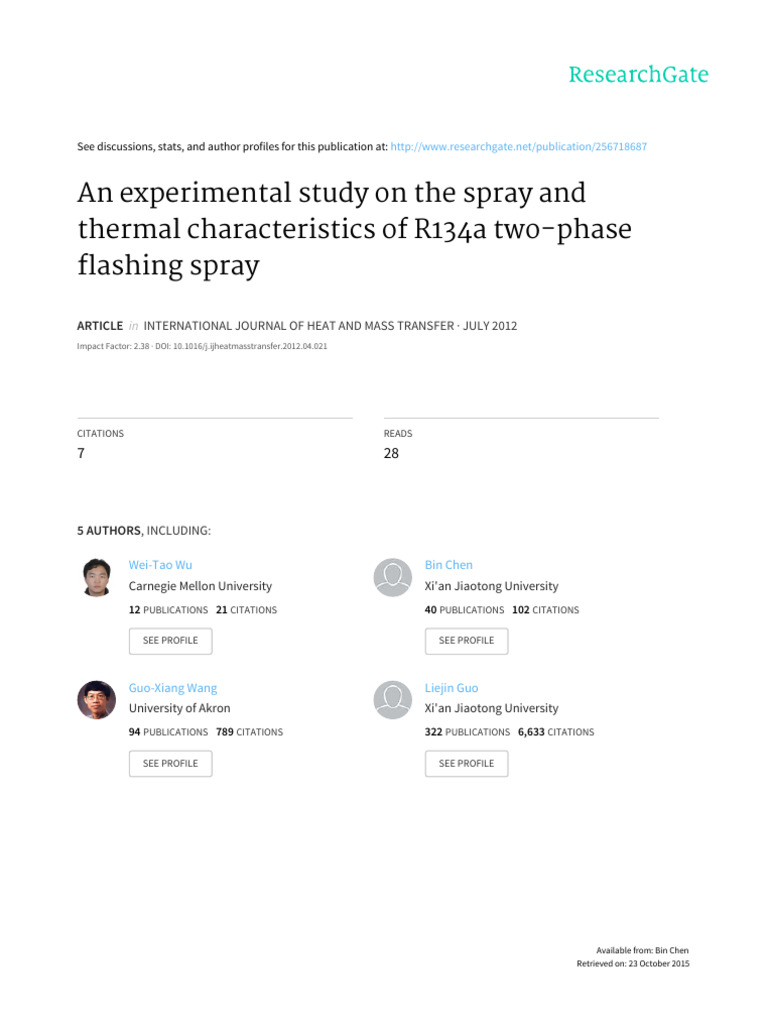The width and height of the screenshot is (768, 1024).
Task: Click Guo-Xiang Wang's profile photo
Action: [97, 700]
